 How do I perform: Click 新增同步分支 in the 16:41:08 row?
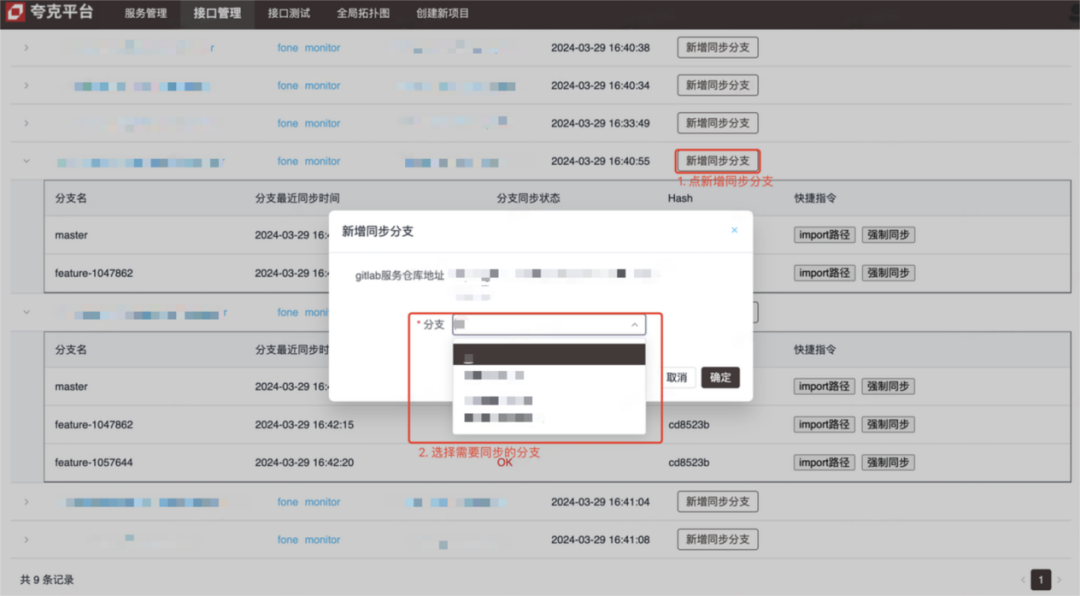(x=717, y=540)
